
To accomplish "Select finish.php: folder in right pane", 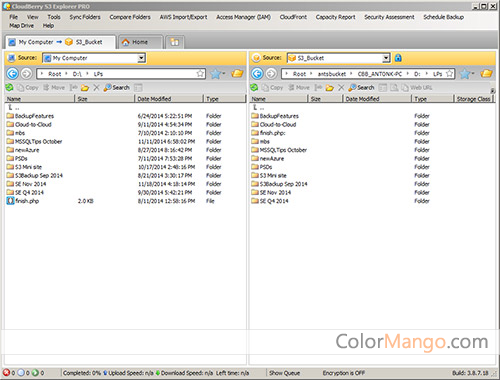I will [x=269, y=133].
